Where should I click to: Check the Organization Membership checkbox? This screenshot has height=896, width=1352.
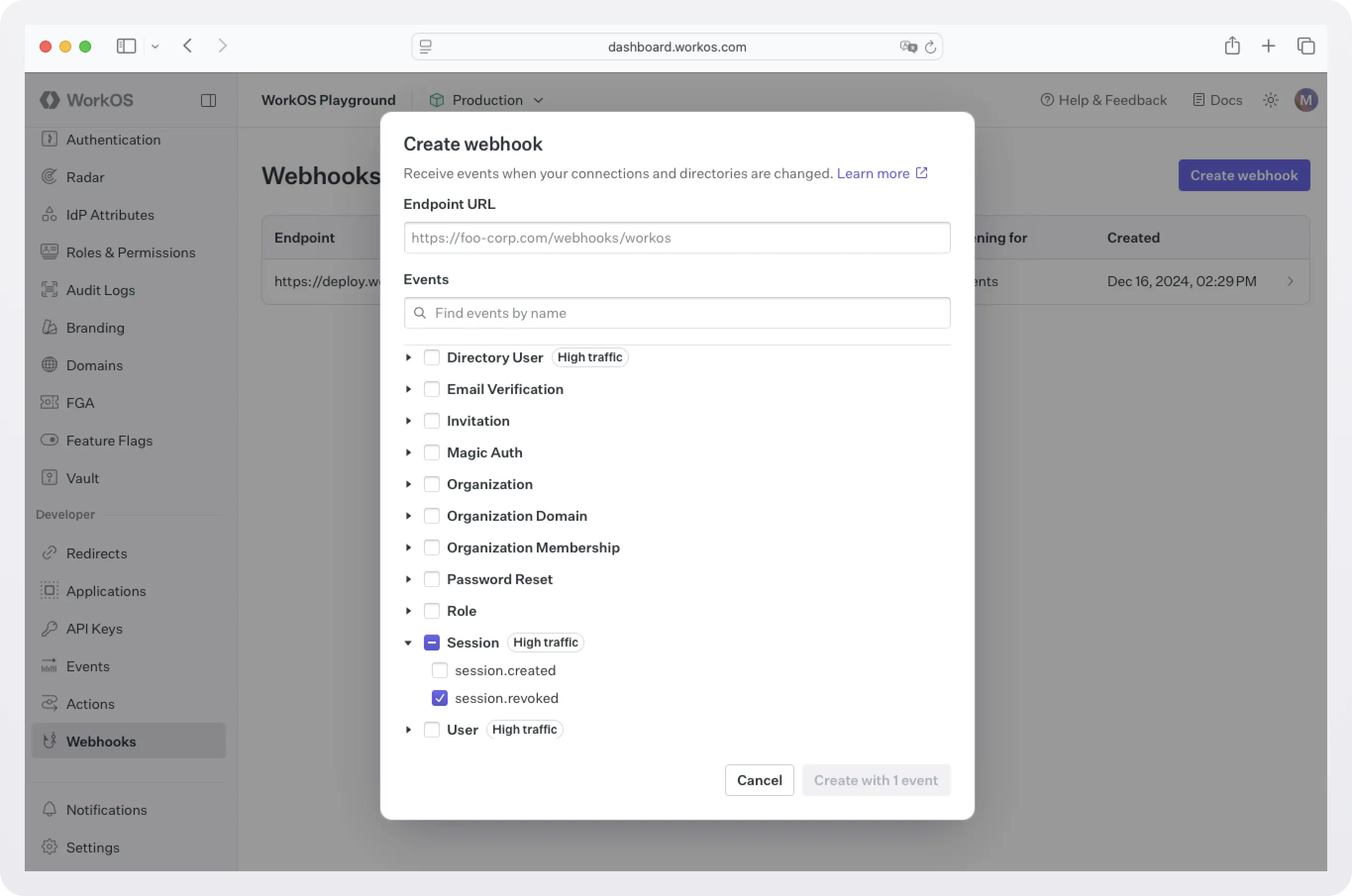(432, 548)
